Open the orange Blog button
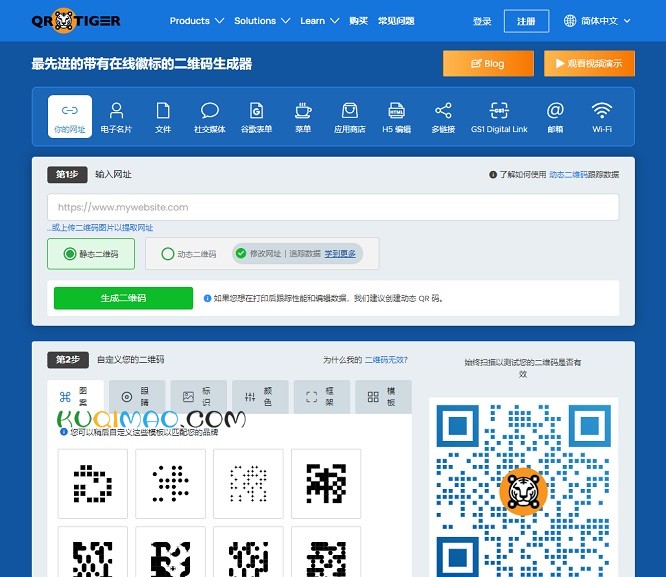 click(488, 64)
